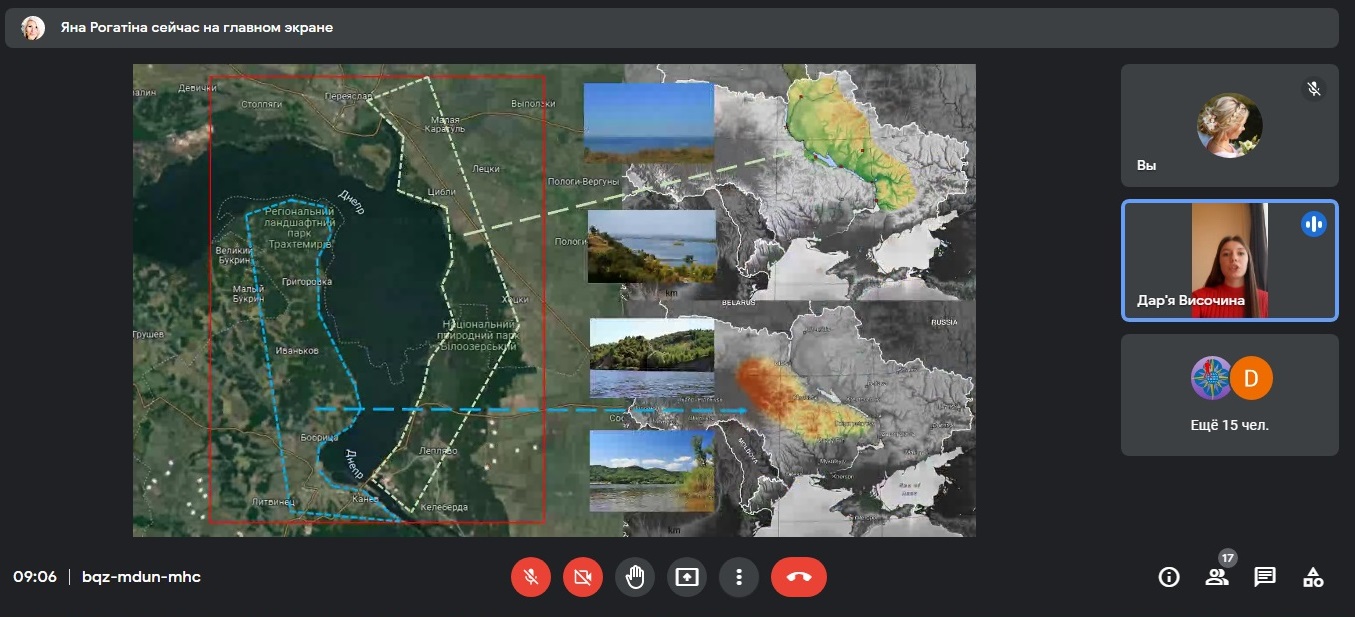Click the shared presentation map slide
This screenshot has width=1355, height=617.
554,300
